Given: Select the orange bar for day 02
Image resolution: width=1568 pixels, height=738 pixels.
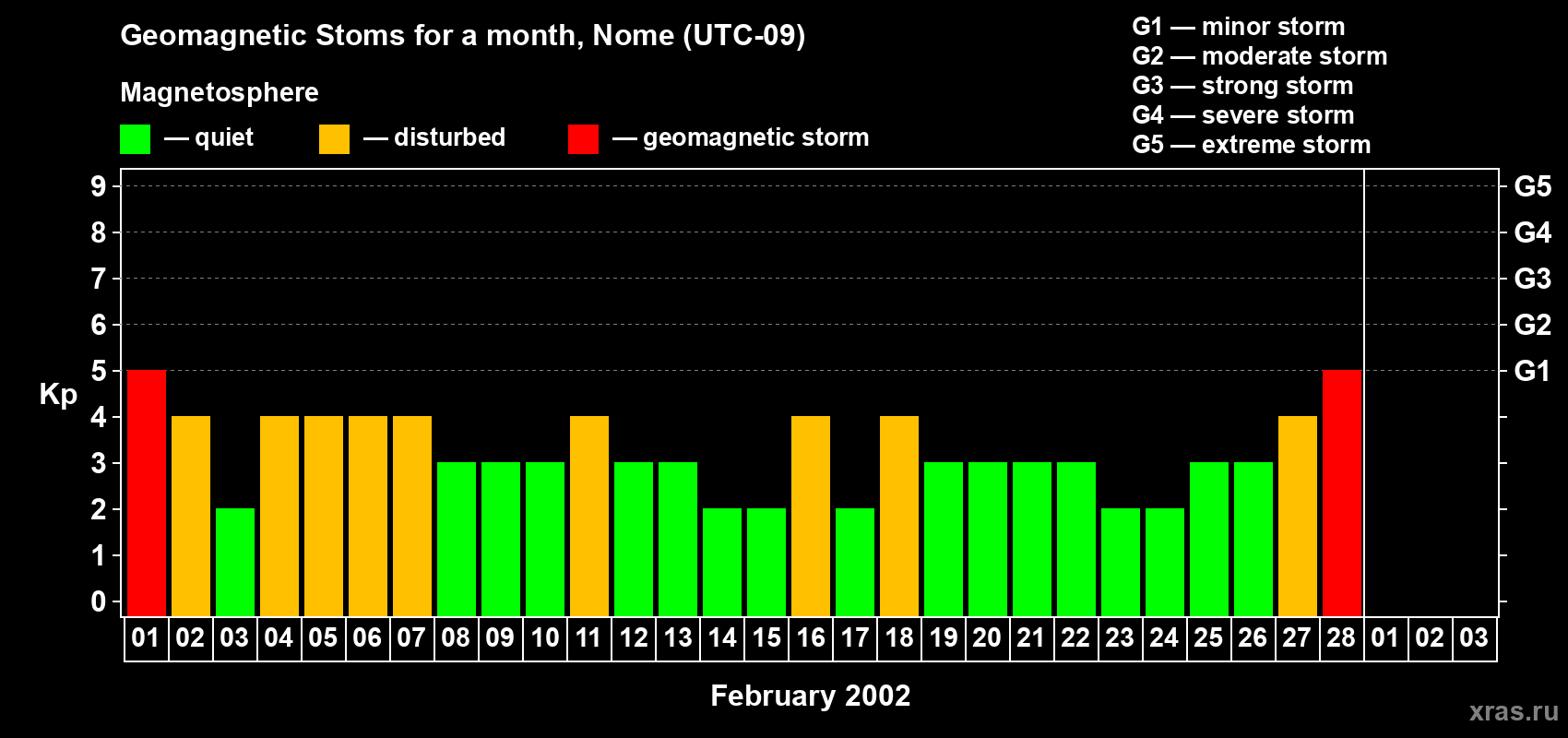Looking at the screenshot, I should [x=191, y=517].
